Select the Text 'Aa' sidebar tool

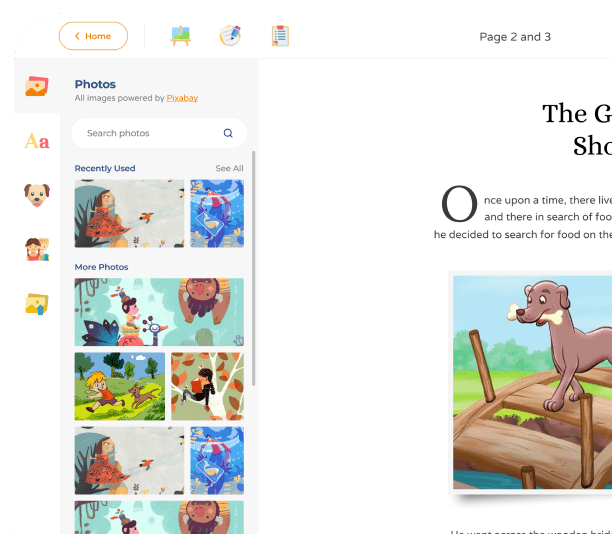(37, 141)
